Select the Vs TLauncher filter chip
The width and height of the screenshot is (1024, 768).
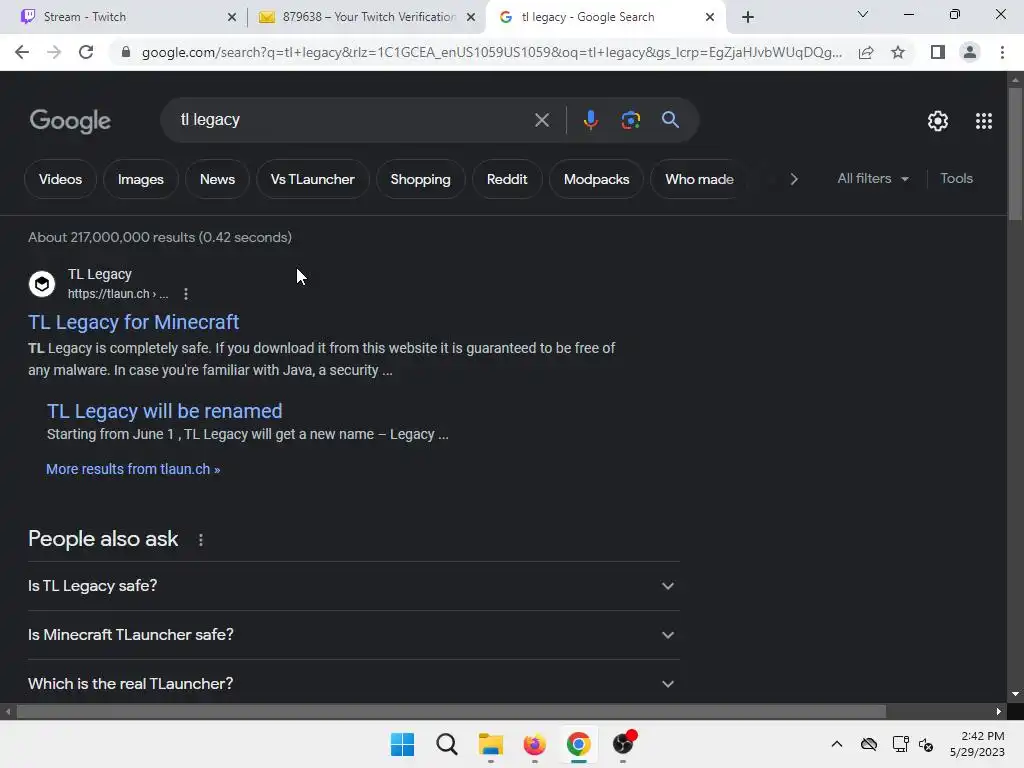click(312, 179)
